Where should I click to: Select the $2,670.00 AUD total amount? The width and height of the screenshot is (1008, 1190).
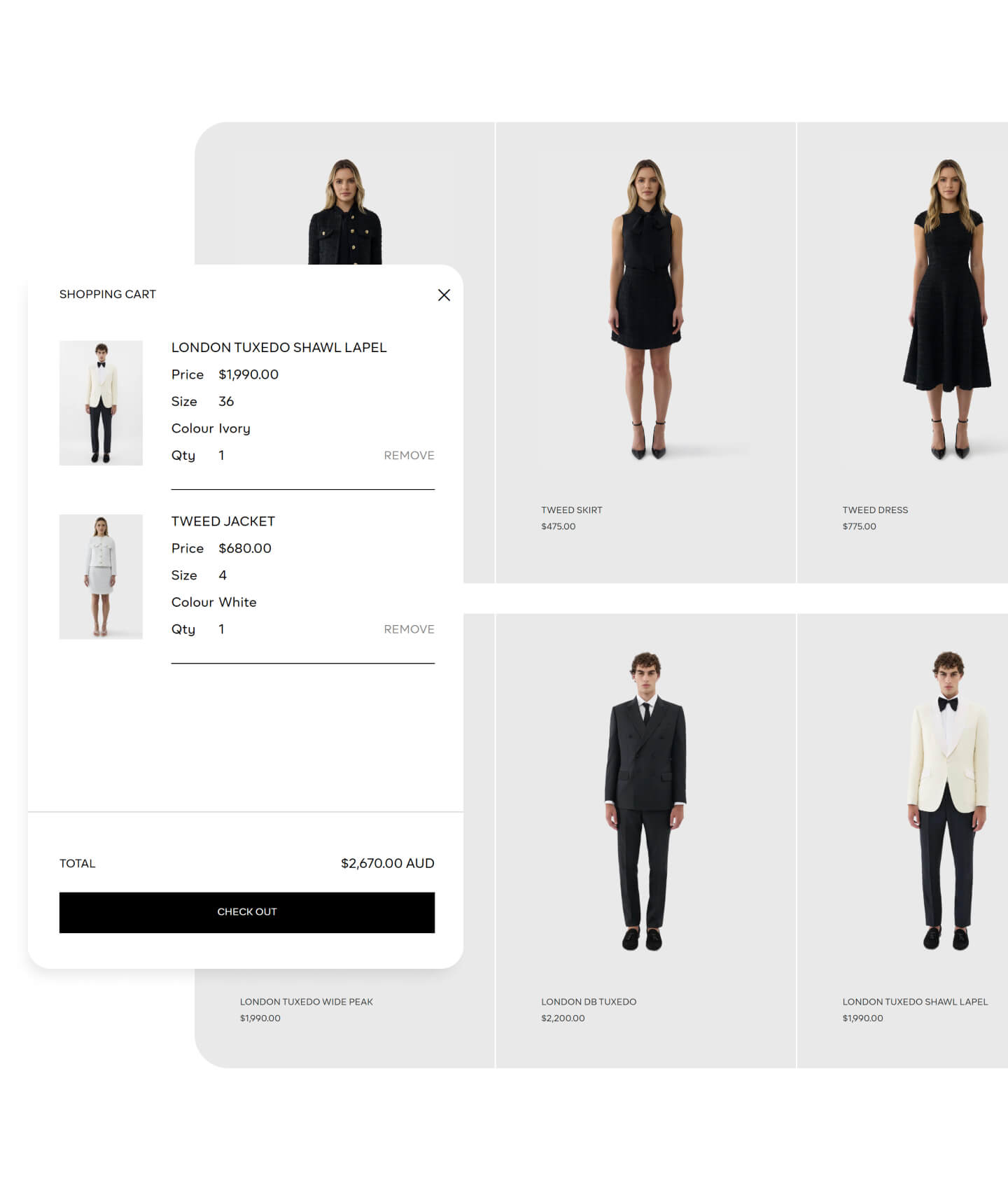[x=388, y=863]
